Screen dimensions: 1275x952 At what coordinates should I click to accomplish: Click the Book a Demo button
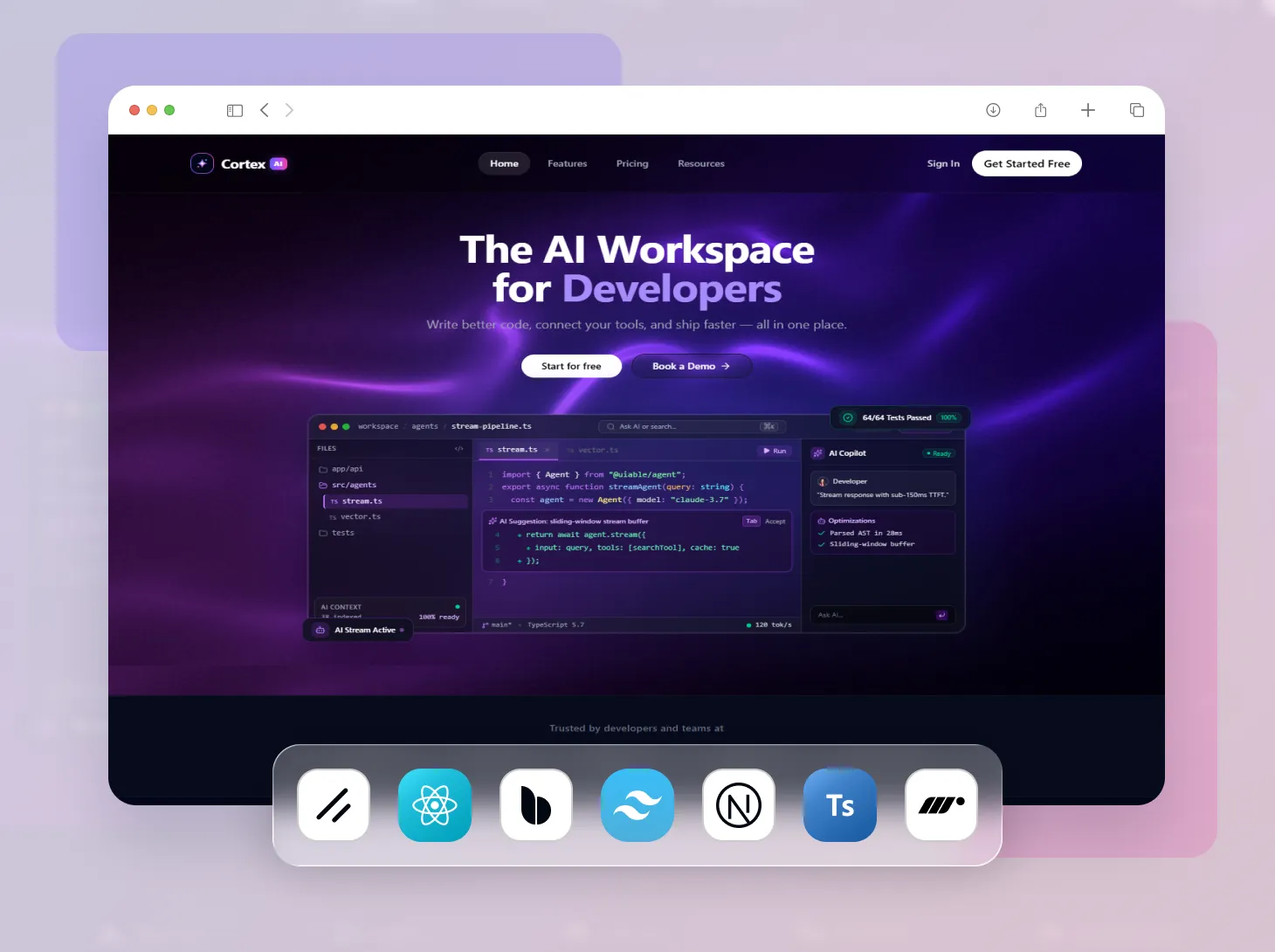(691, 366)
